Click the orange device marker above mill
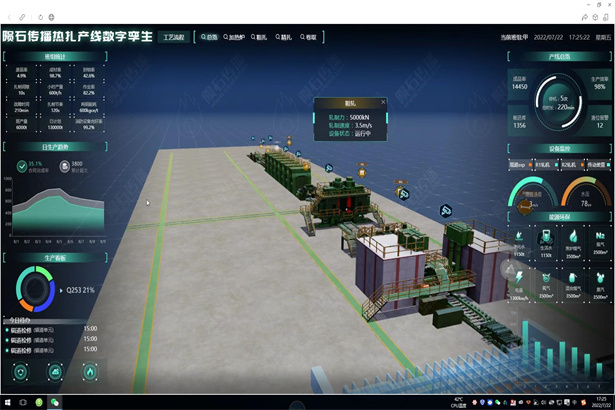Image resolution: width=615 pixels, height=410 pixels. (x=362, y=172)
